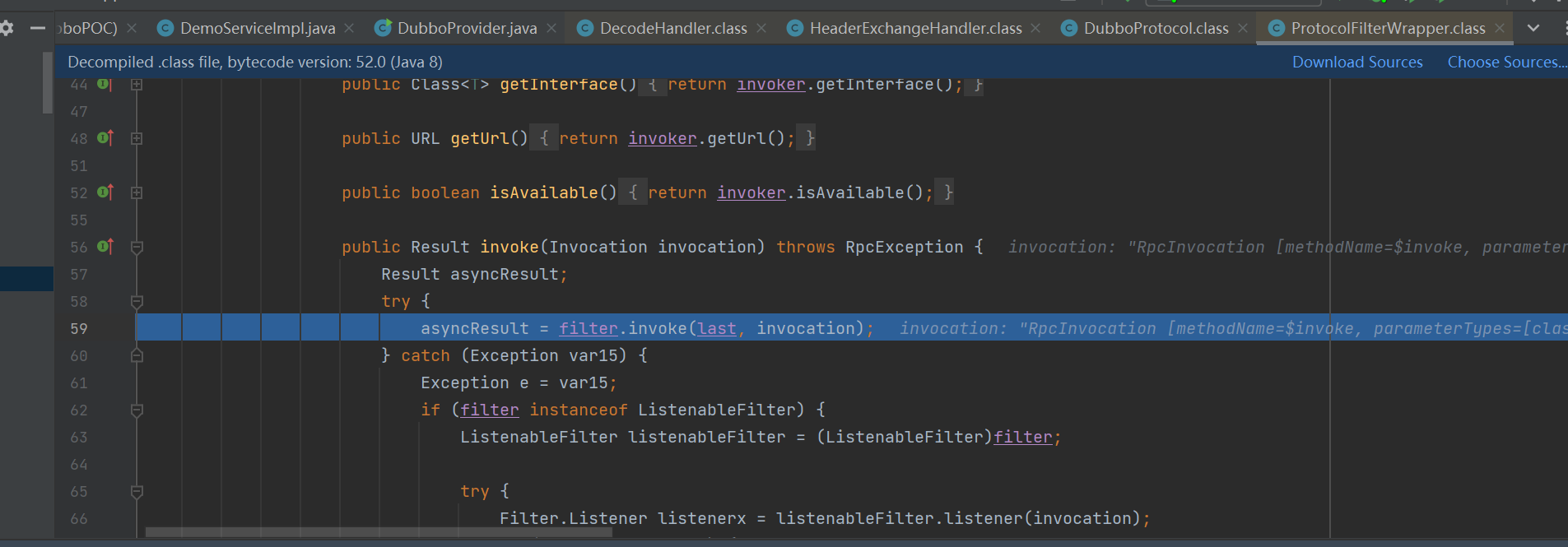Image resolution: width=1568 pixels, height=547 pixels.
Task: Click implements-method gutter icon on line 56
Action: coord(105,246)
